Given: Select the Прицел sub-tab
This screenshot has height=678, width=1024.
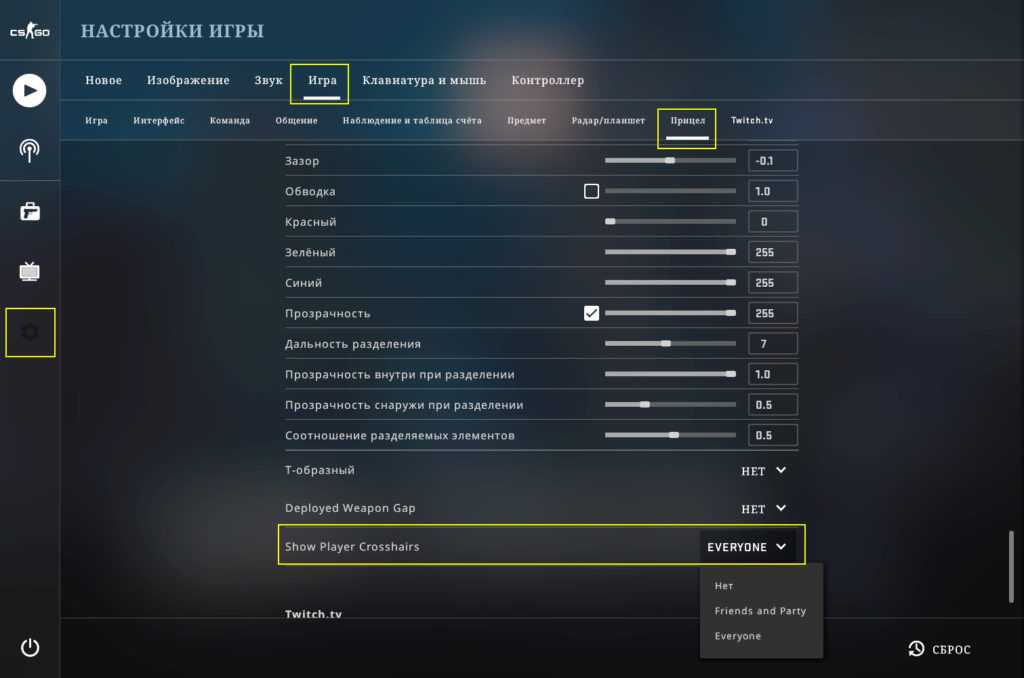Looking at the screenshot, I should (x=688, y=120).
